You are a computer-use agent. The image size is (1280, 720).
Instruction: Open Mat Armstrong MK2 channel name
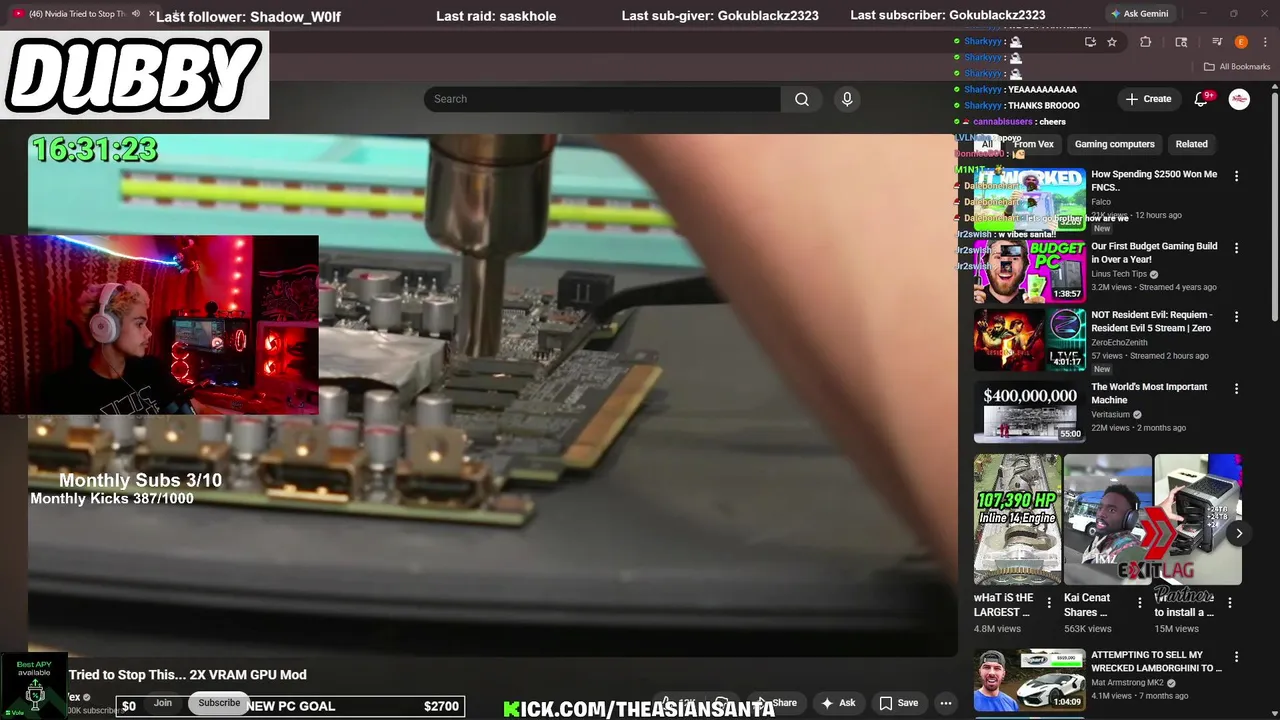click(x=1127, y=683)
